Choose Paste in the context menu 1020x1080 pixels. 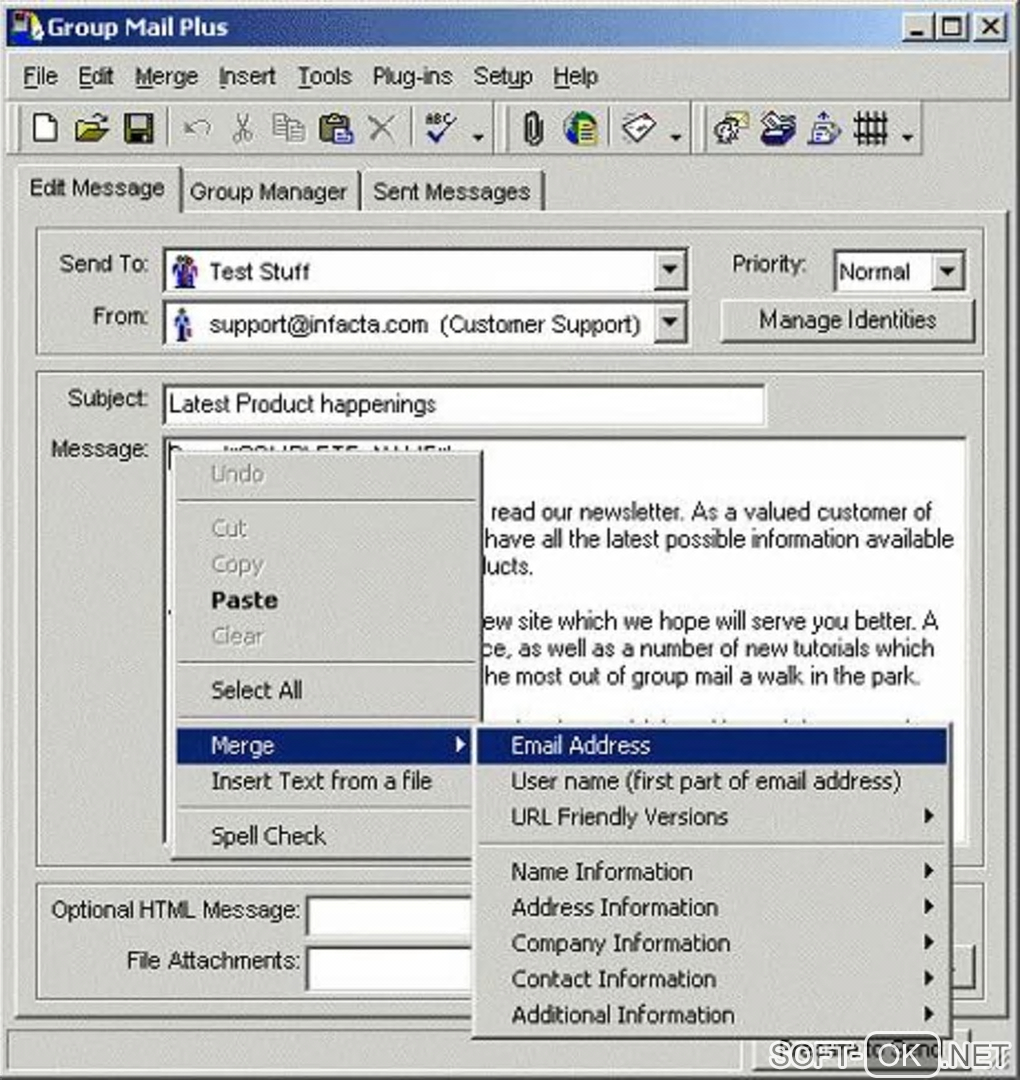pos(325,600)
